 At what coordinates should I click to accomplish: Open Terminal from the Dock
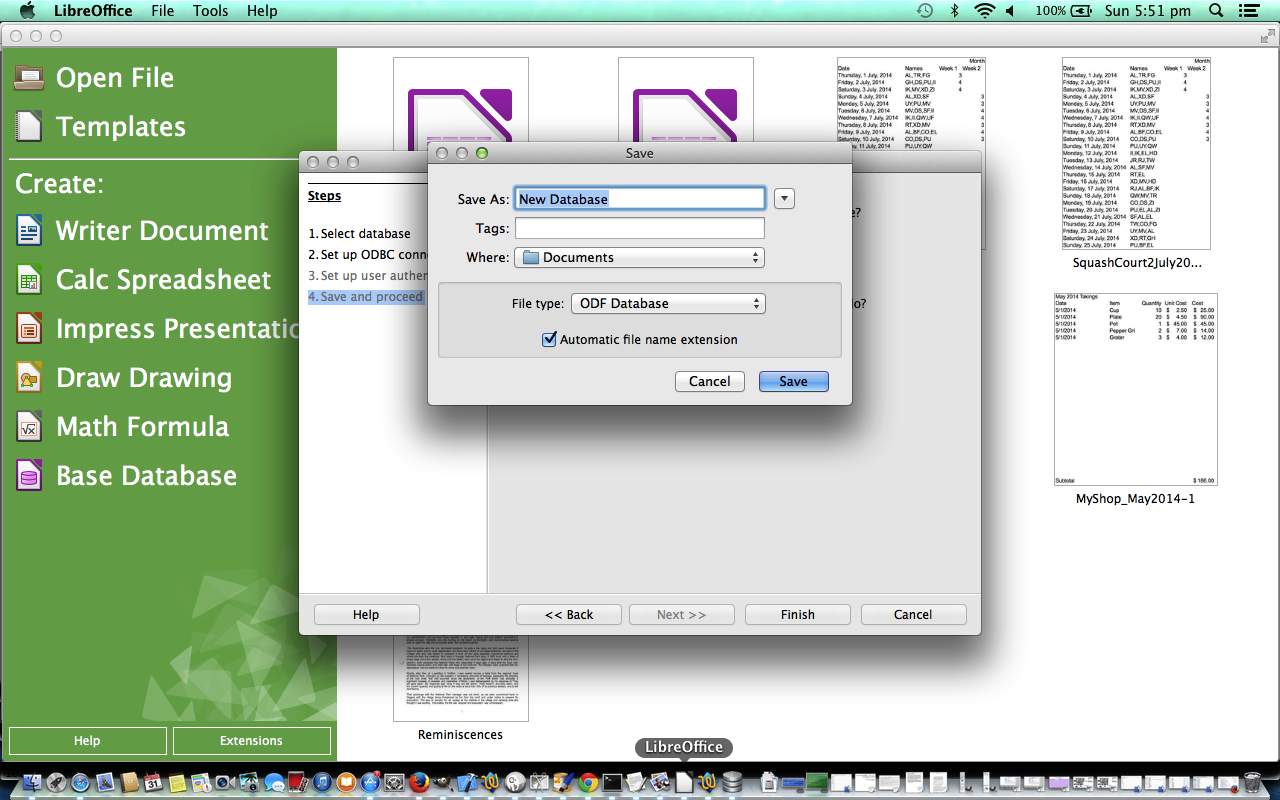(612, 782)
